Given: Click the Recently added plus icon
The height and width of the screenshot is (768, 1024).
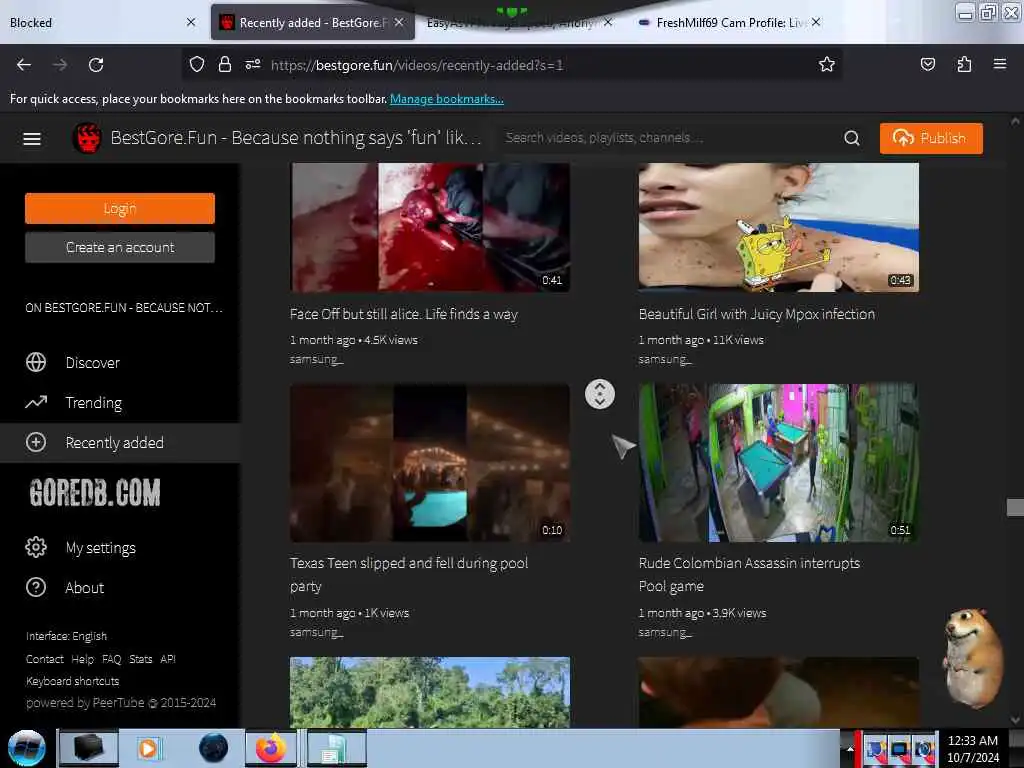Looking at the screenshot, I should [36, 442].
